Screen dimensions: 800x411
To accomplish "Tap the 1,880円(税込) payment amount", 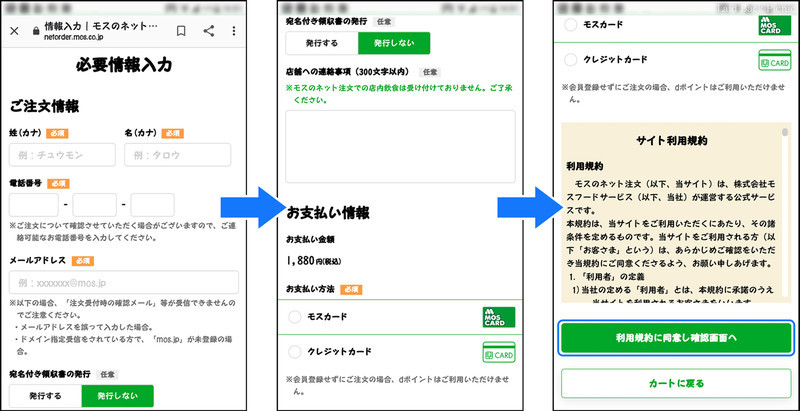I will [314, 261].
